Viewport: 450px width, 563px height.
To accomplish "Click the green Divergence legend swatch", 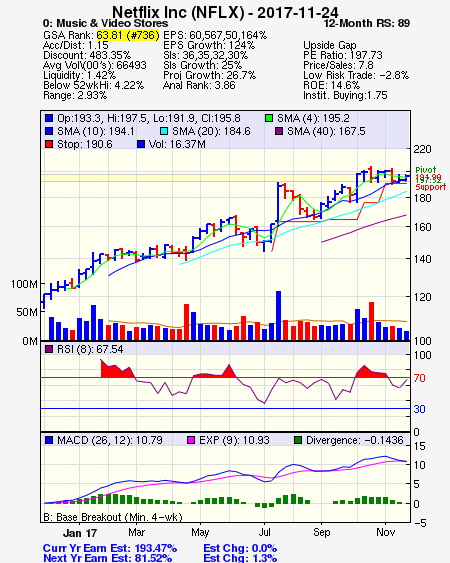I will tap(298, 440).
